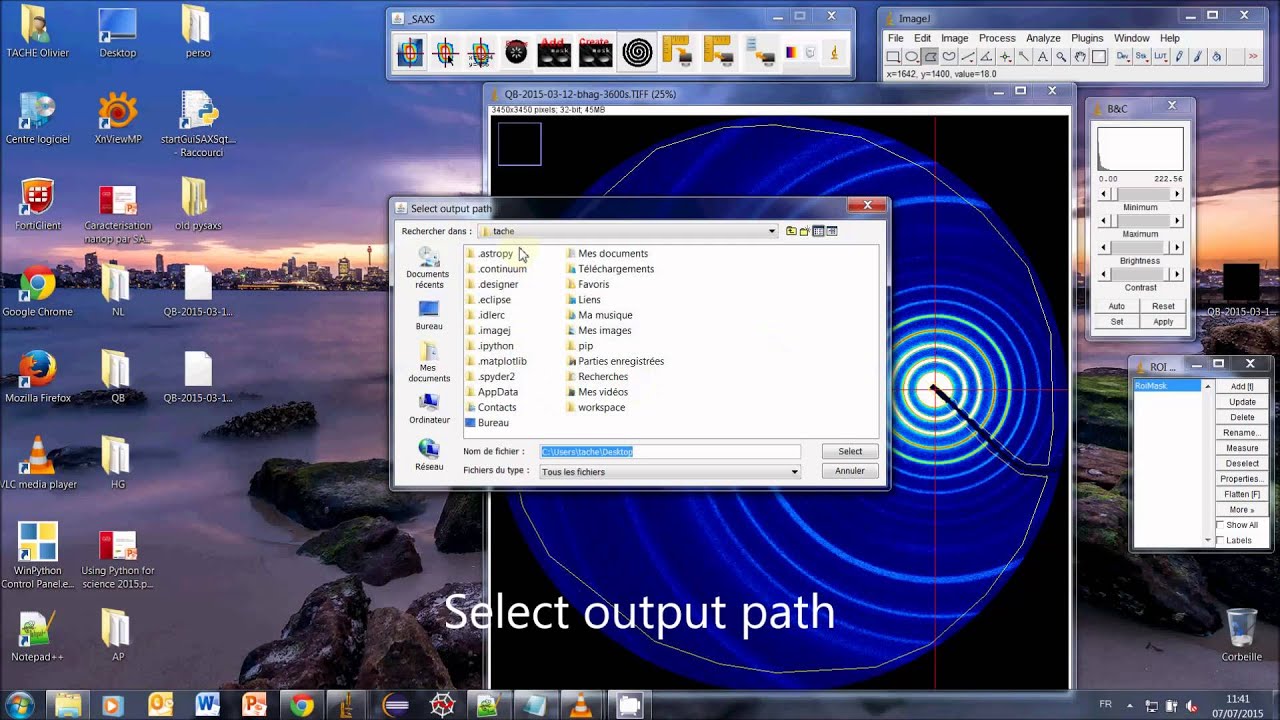This screenshot has width=1280, height=720.
Task: Open the Edit menu in ImageJ
Action: point(922,38)
